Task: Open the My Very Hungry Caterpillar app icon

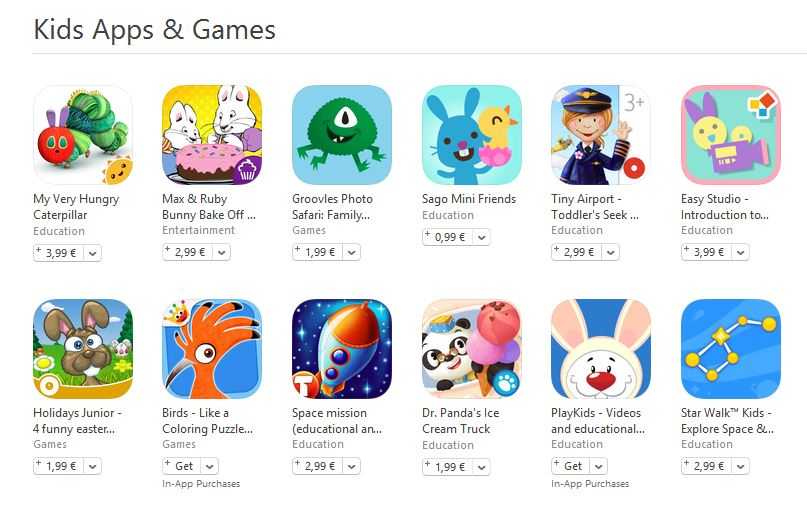Action: click(83, 135)
